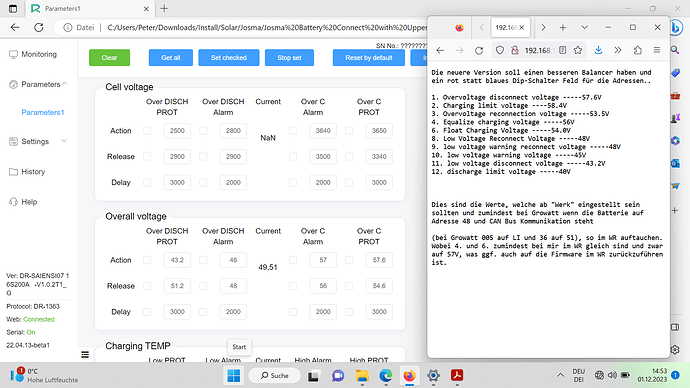Open Microsoft Edge from taskbar
This screenshot has height=388, width=690.
[386, 376]
